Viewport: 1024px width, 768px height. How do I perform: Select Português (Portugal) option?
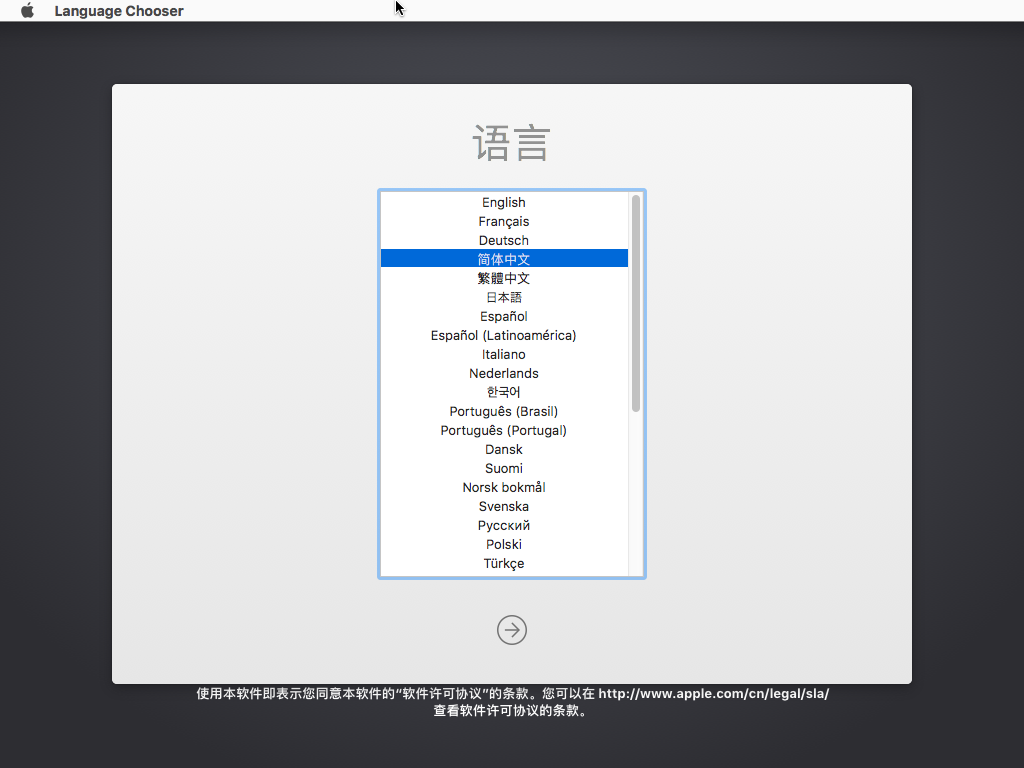pyautogui.click(x=503, y=431)
